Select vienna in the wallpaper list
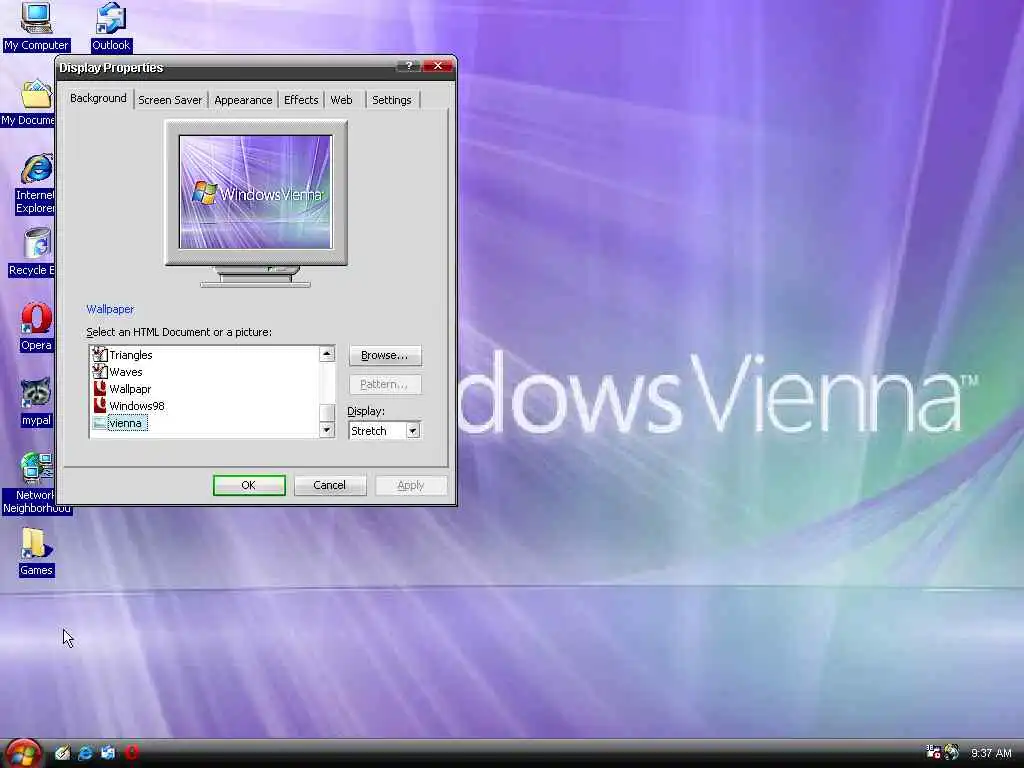This screenshot has width=1024, height=768. (x=125, y=423)
